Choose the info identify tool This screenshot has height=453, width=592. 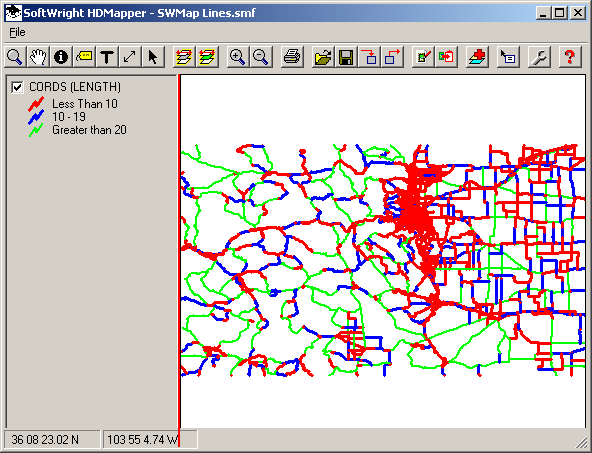pos(61,57)
